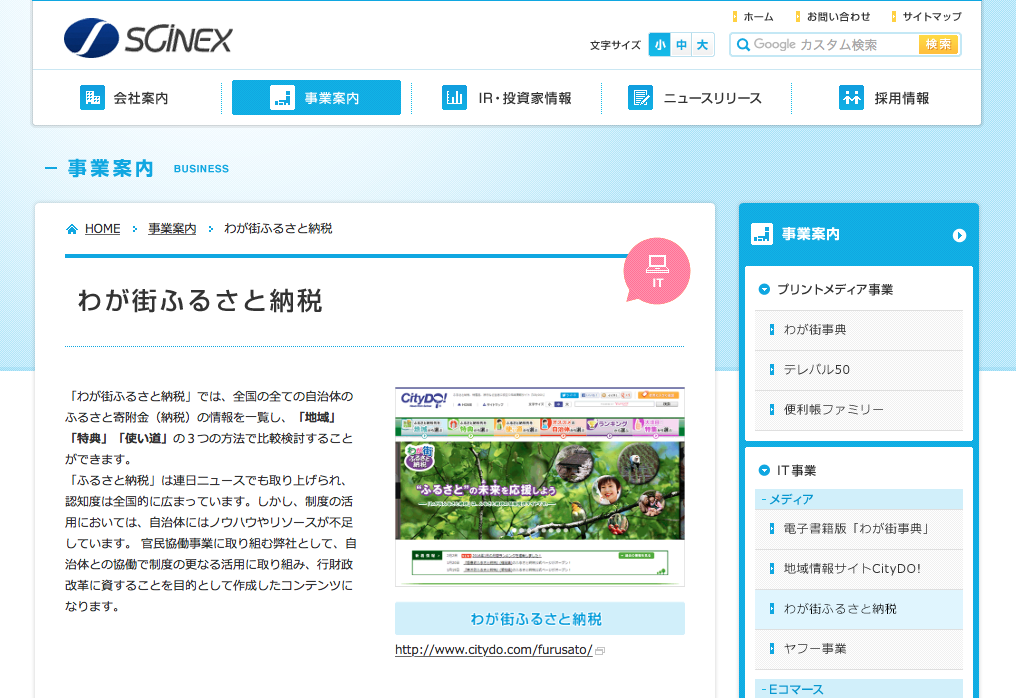Open the citydo.com/furusato URL link
The width and height of the screenshot is (1016, 698).
tap(494, 649)
